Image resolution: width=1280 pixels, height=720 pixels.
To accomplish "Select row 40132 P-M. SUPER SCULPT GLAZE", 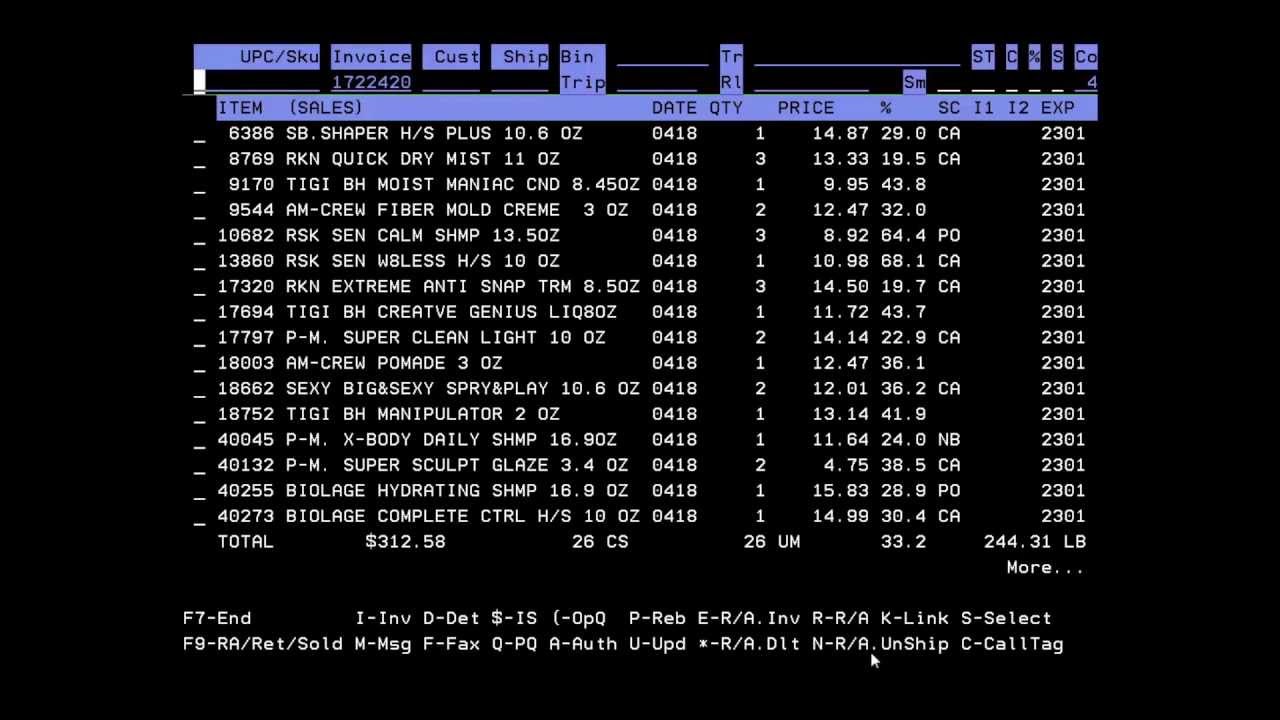I will click(x=639, y=465).
